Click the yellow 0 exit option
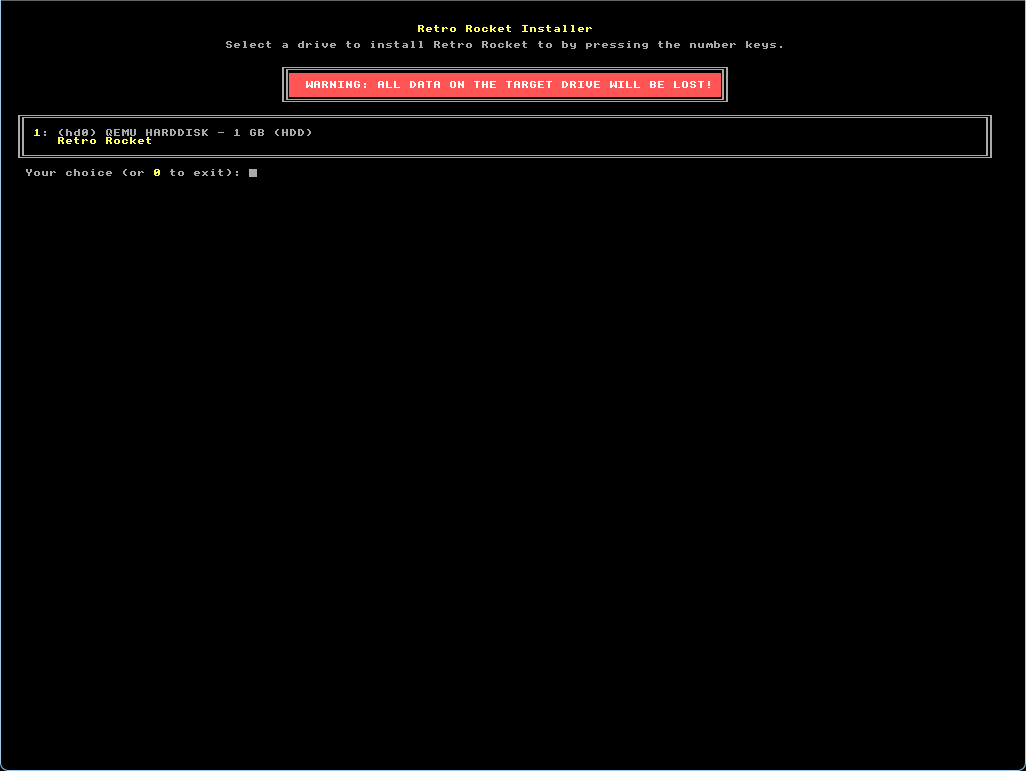The height and width of the screenshot is (771, 1026). click(157, 173)
